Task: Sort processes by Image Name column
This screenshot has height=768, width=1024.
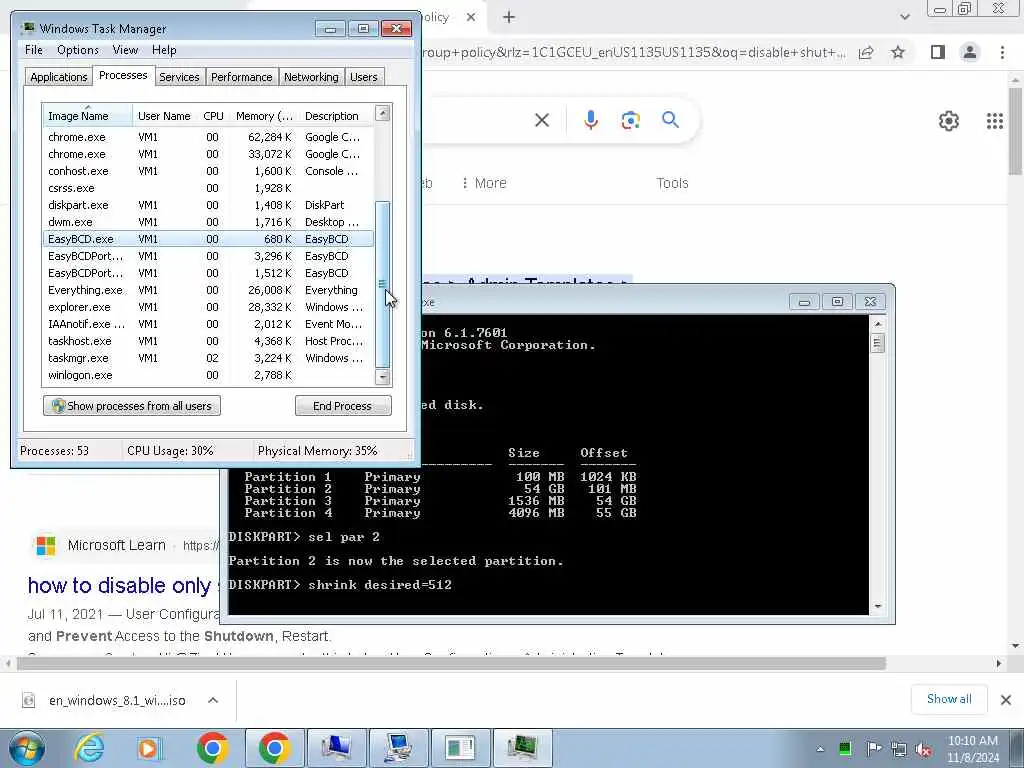Action: click(88, 116)
